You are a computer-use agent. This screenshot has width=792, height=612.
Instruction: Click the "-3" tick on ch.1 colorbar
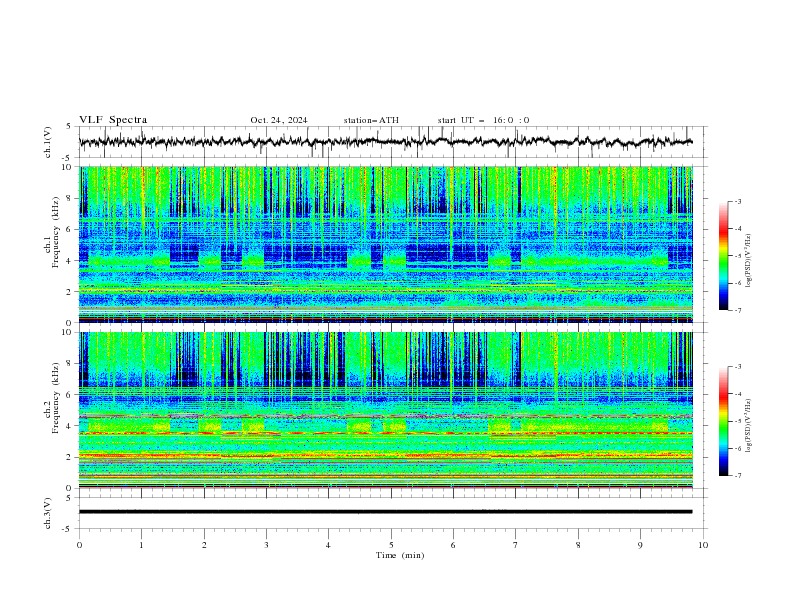[x=738, y=201]
